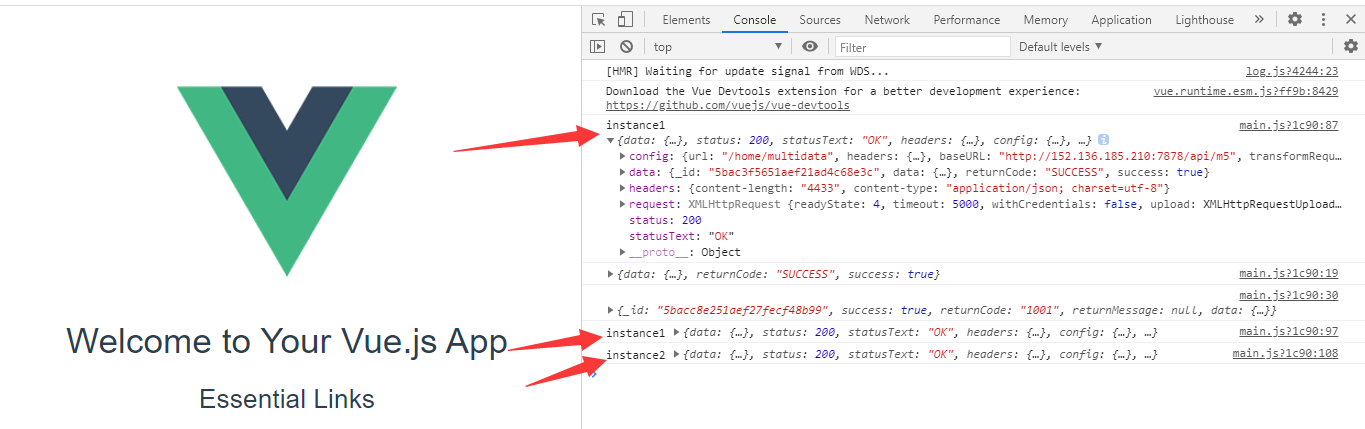Close the DevTools panel

click(x=1350, y=19)
